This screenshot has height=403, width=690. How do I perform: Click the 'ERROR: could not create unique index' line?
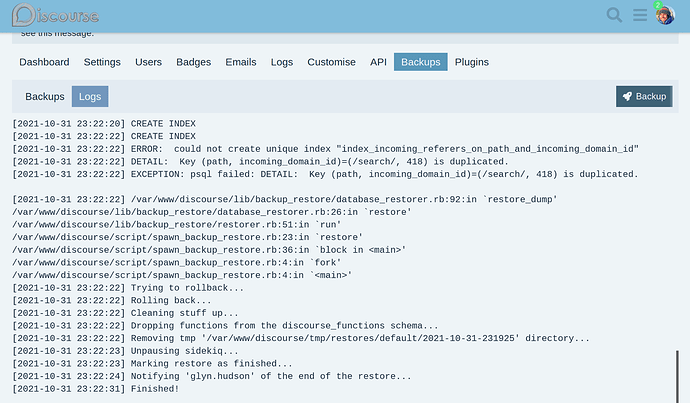[325, 149]
